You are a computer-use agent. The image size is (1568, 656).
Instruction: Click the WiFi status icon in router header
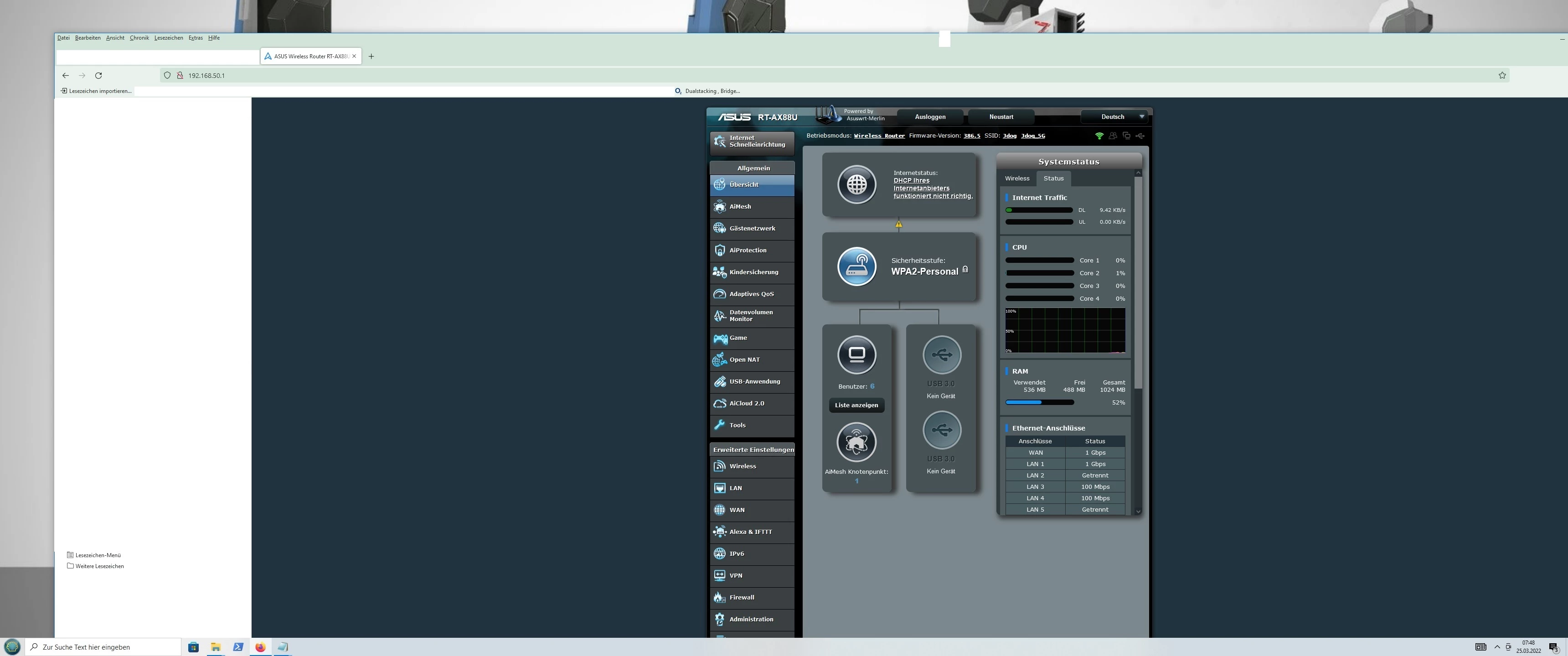click(1099, 136)
